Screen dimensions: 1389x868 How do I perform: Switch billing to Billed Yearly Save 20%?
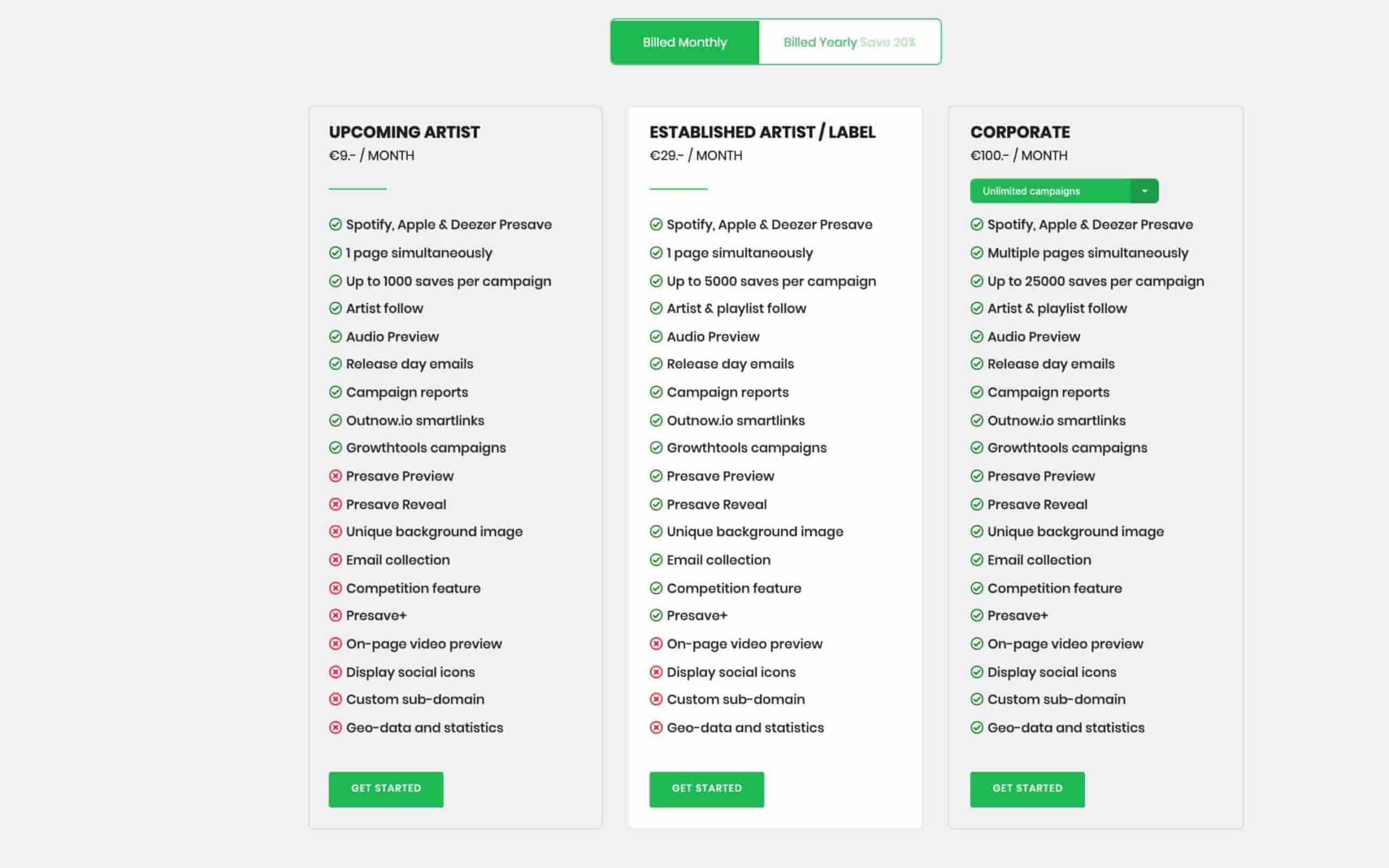(850, 42)
